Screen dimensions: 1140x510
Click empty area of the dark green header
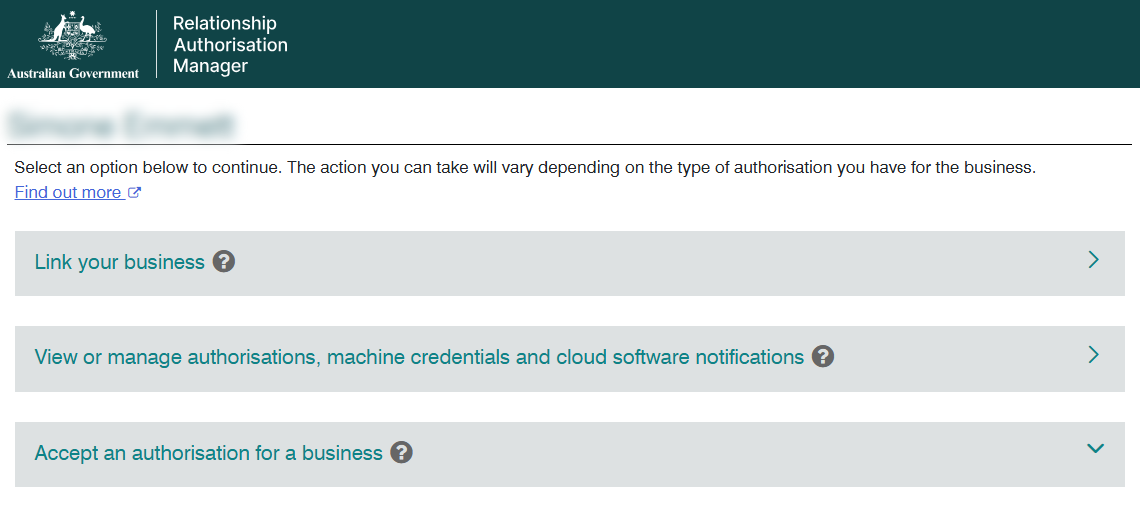pos(700,44)
